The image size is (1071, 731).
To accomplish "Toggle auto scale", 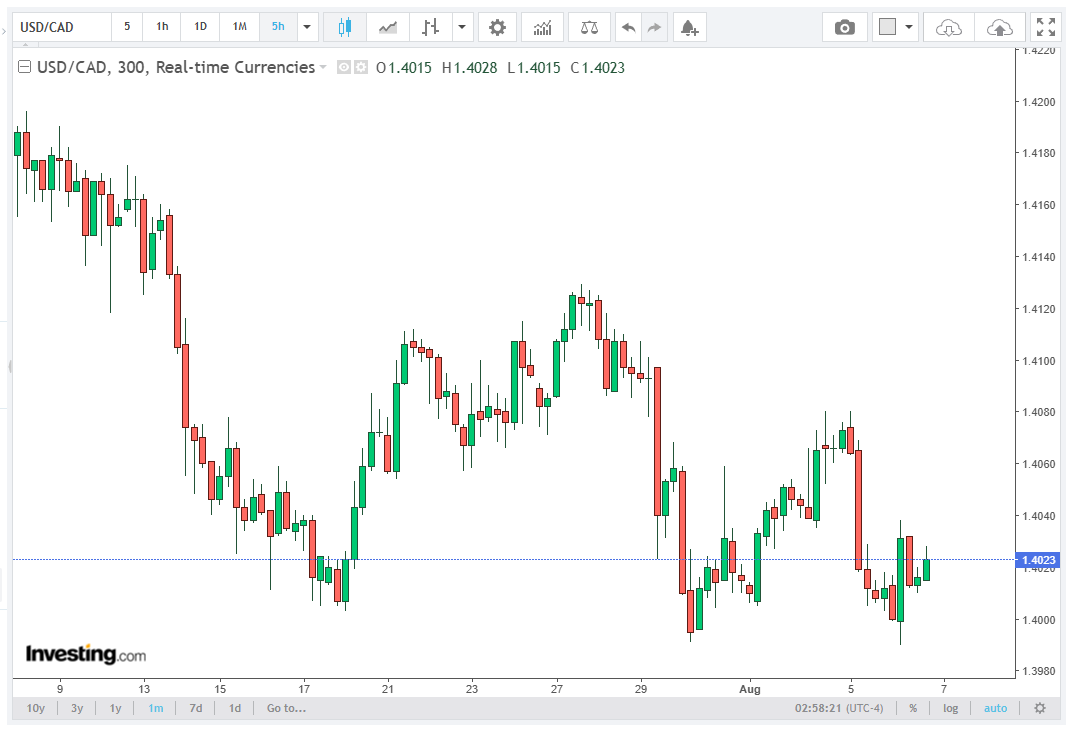I will click(x=995, y=708).
